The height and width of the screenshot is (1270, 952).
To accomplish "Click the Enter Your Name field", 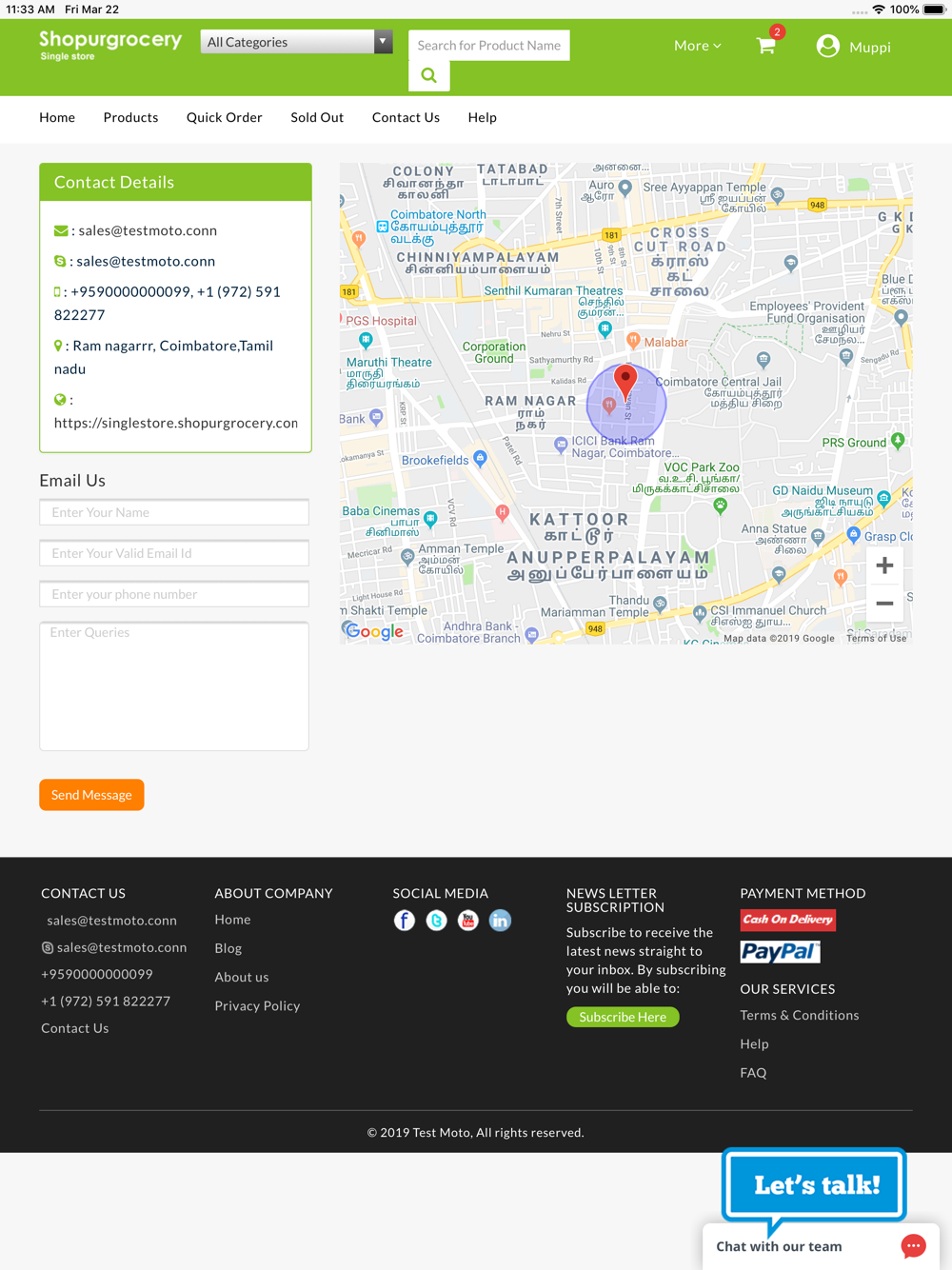I will 174,512.
